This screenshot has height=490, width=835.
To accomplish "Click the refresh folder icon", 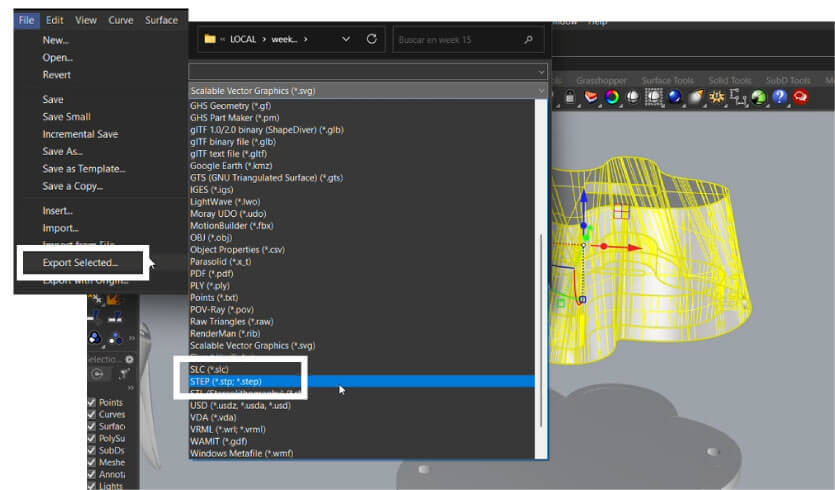I will [372, 39].
